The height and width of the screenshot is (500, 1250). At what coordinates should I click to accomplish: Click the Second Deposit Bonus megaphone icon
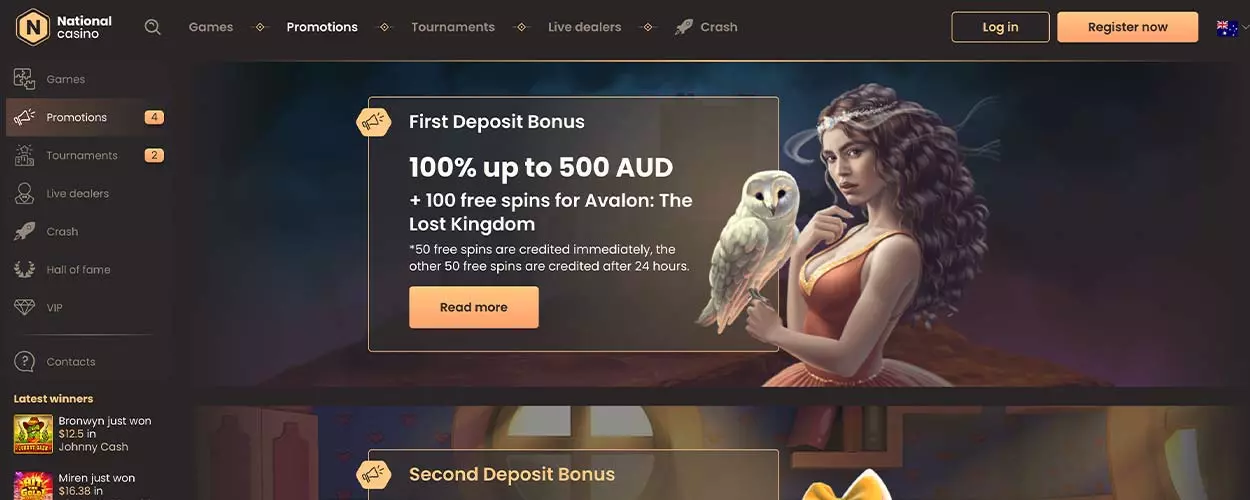[374, 473]
